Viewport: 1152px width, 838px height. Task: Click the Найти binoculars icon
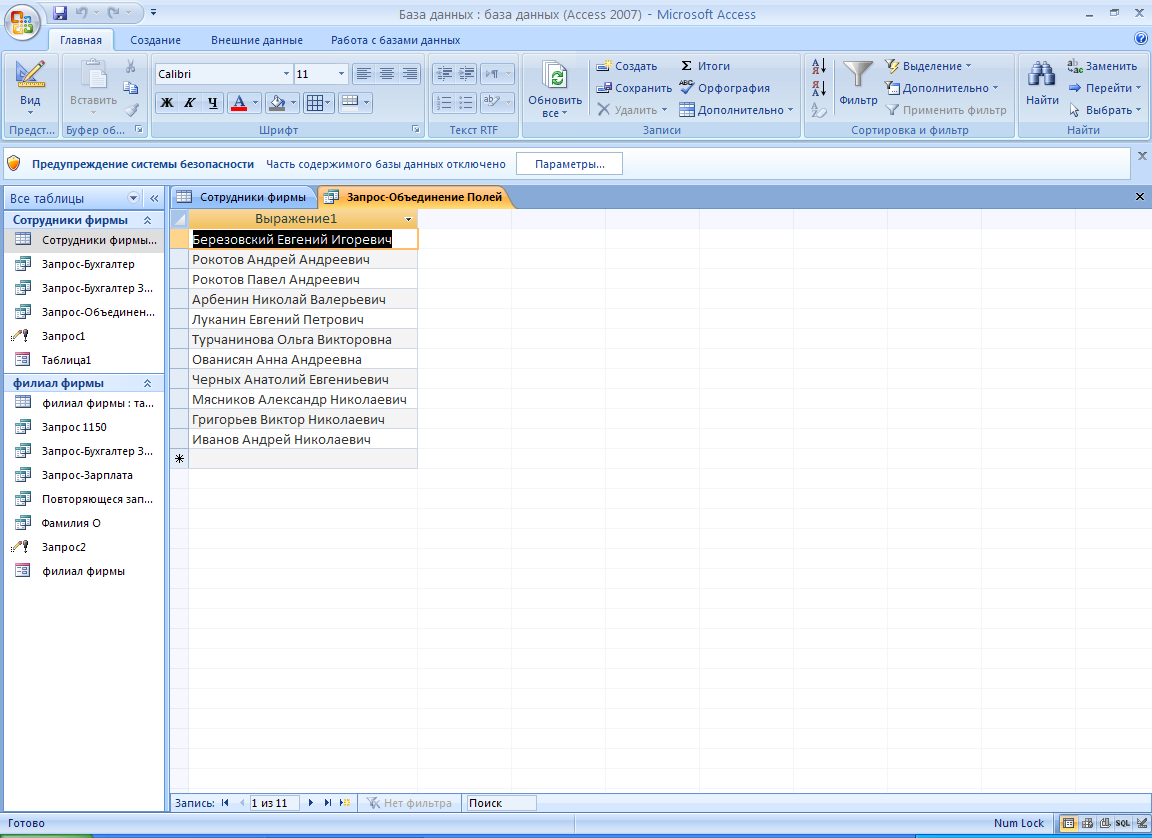1042,74
